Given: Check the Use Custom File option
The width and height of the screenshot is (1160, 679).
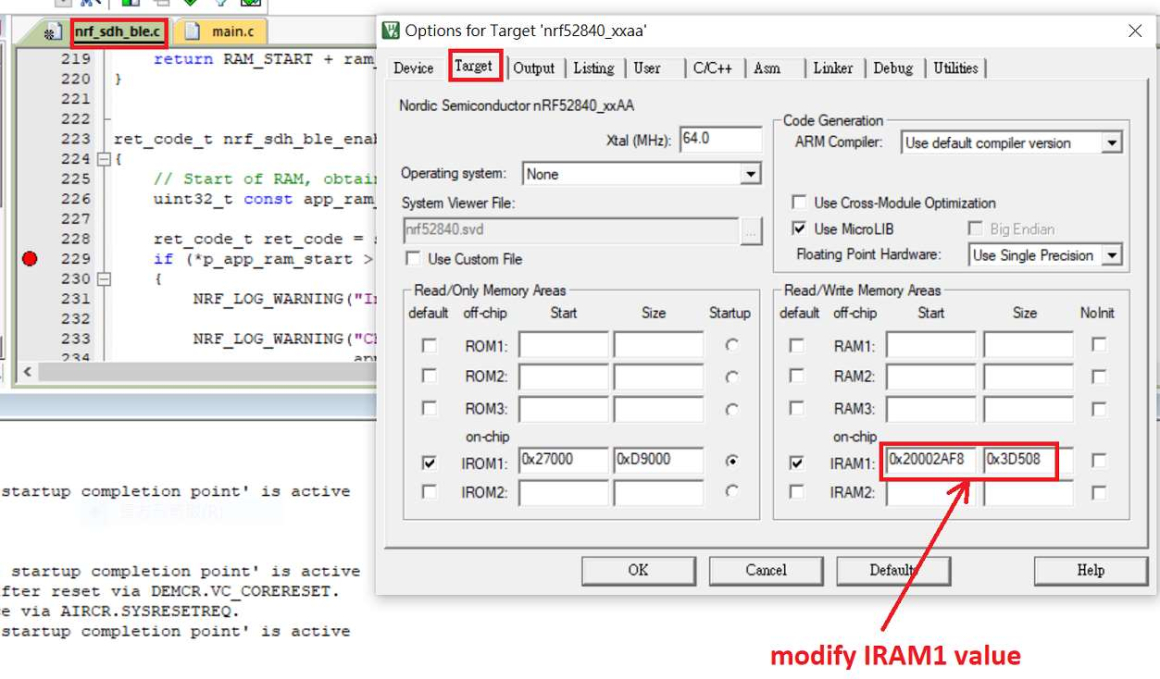Looking at the screenshot, I should click(x=413, y=259).
